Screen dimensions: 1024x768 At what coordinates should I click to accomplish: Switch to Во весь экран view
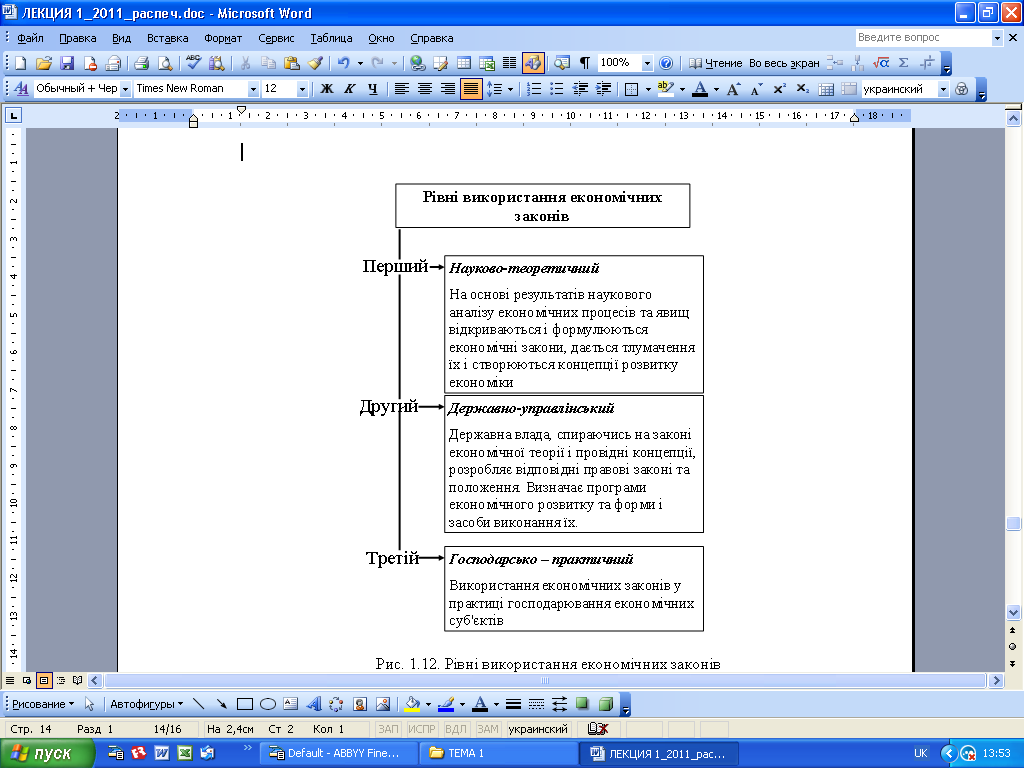[x=784, y=63]
